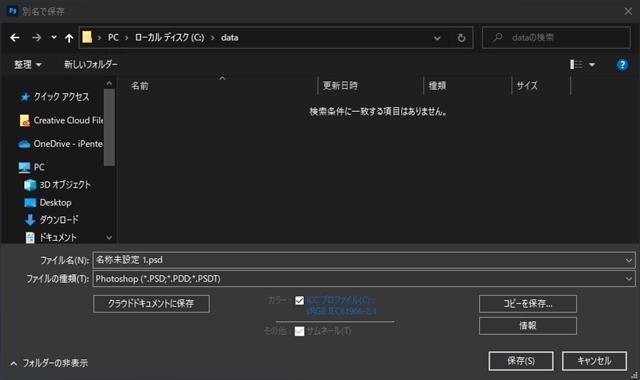Image resolution: width=640 pixels, height=380 pixels.
Task: Open the recent locations dropdown arrow
Action: point(54,37)
